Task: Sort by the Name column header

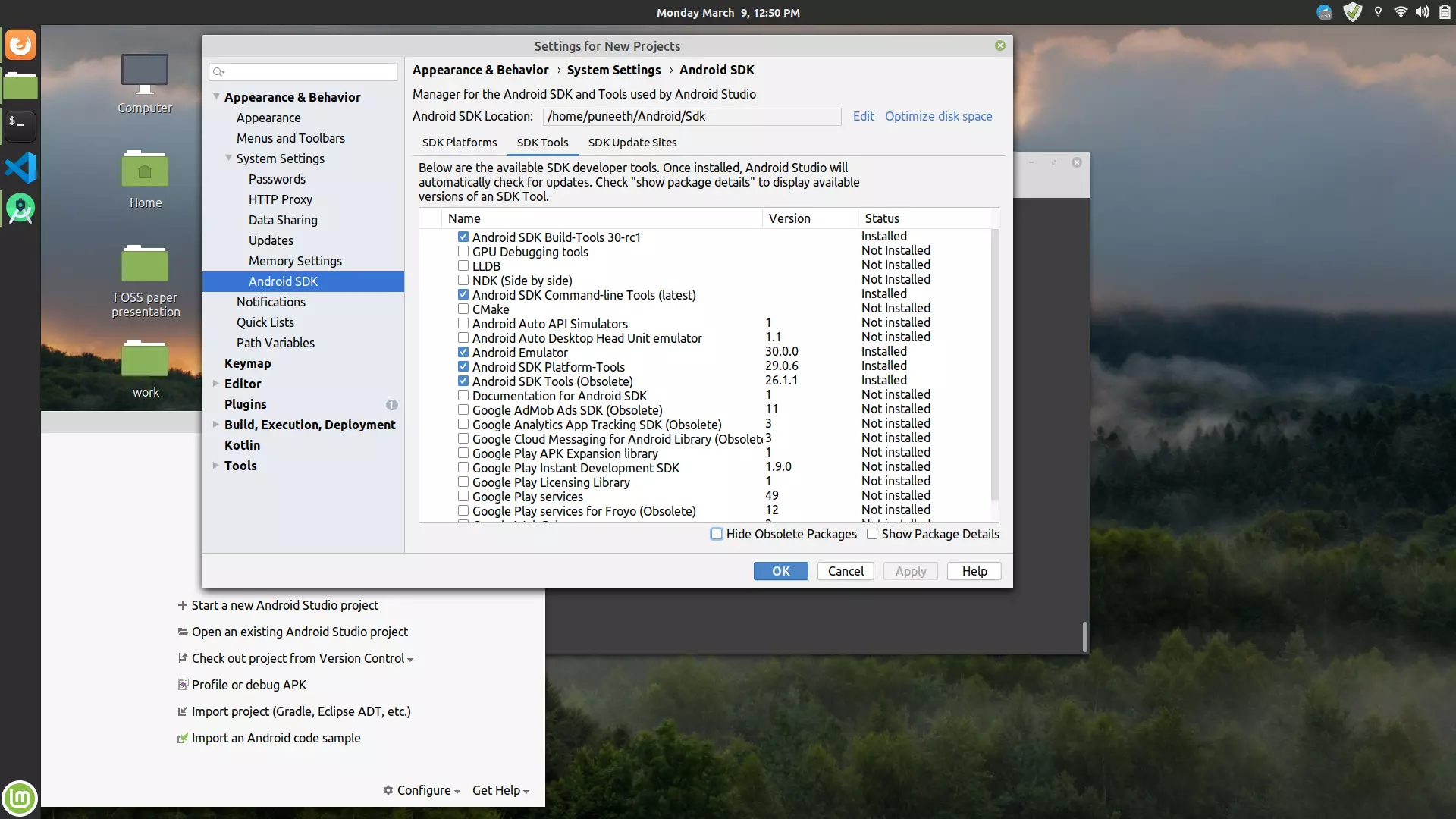Action: (x=602, y=218)
